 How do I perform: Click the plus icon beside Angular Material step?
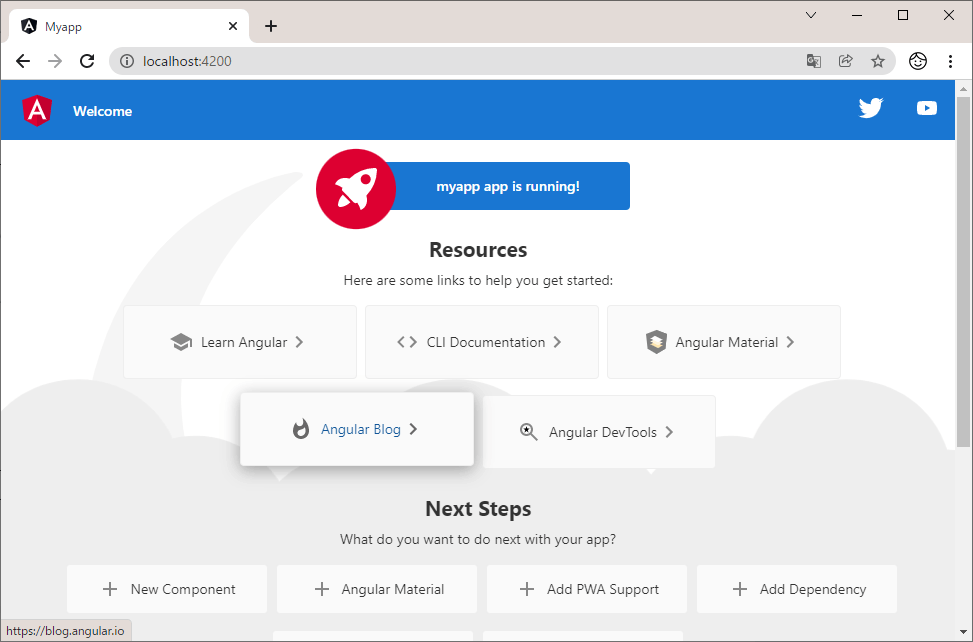(321, 589)
